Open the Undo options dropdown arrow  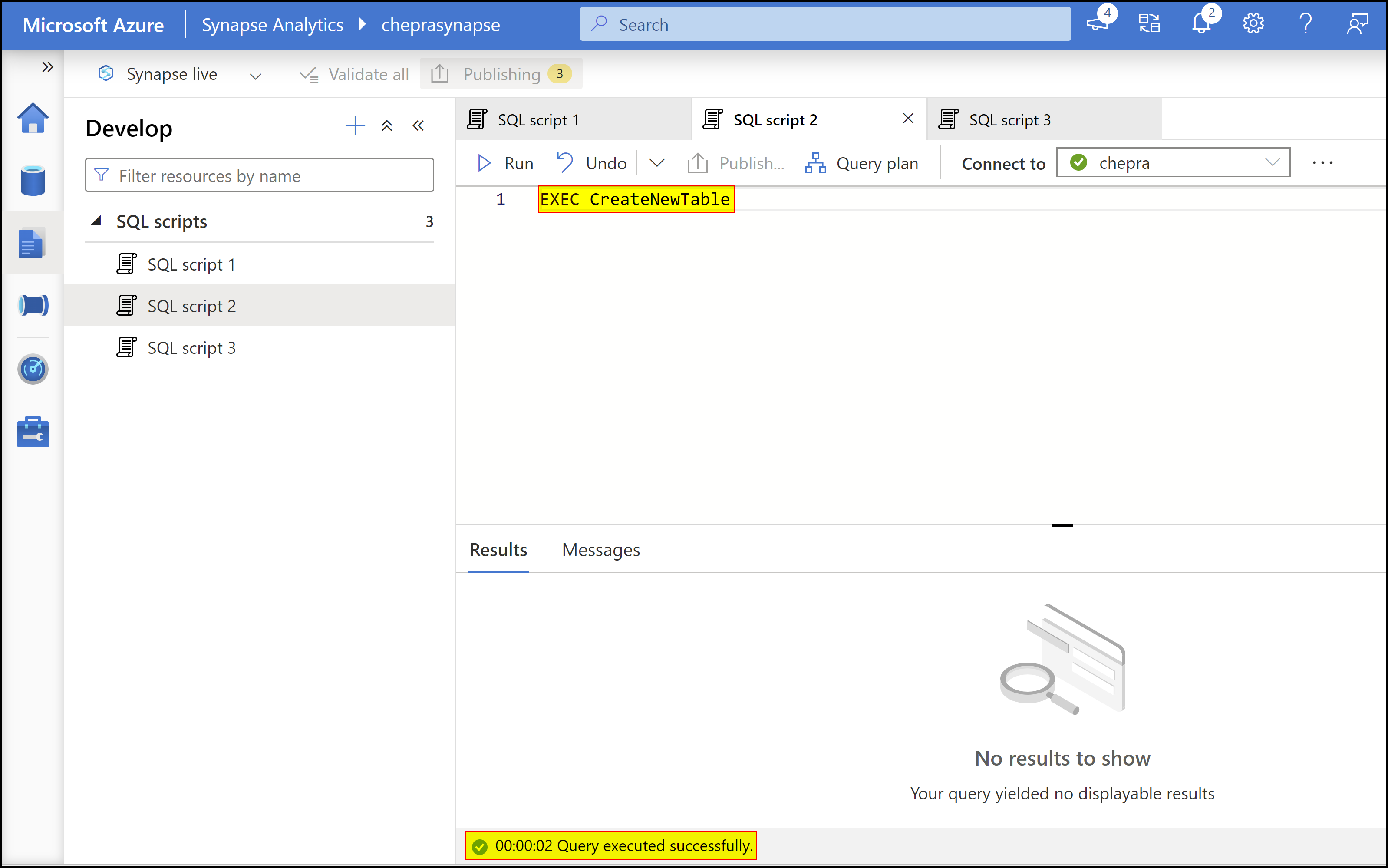click(657, 163)
